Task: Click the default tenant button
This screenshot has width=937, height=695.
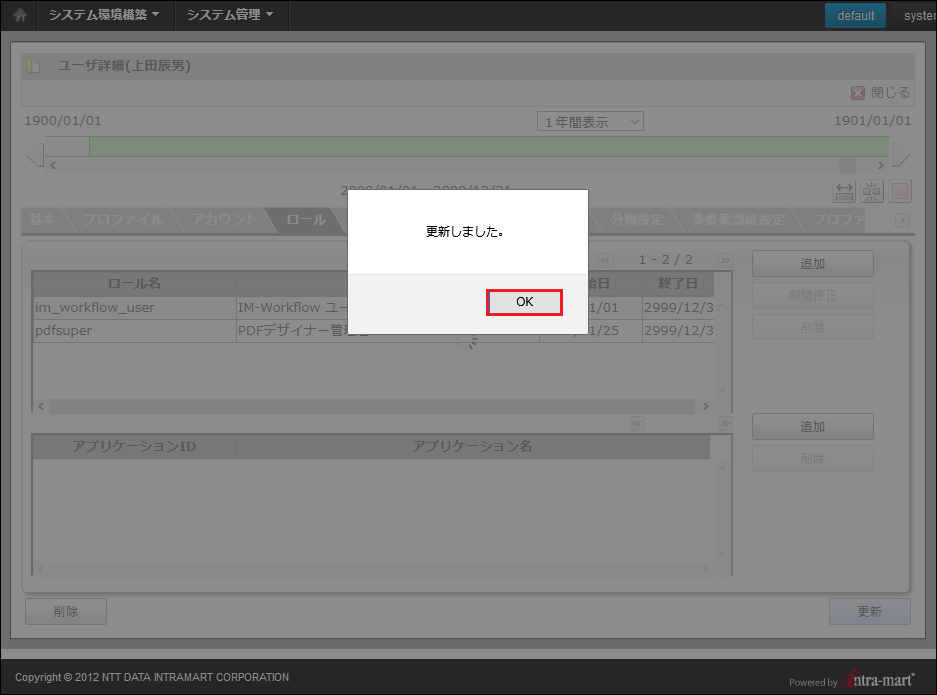Action: 855,16
